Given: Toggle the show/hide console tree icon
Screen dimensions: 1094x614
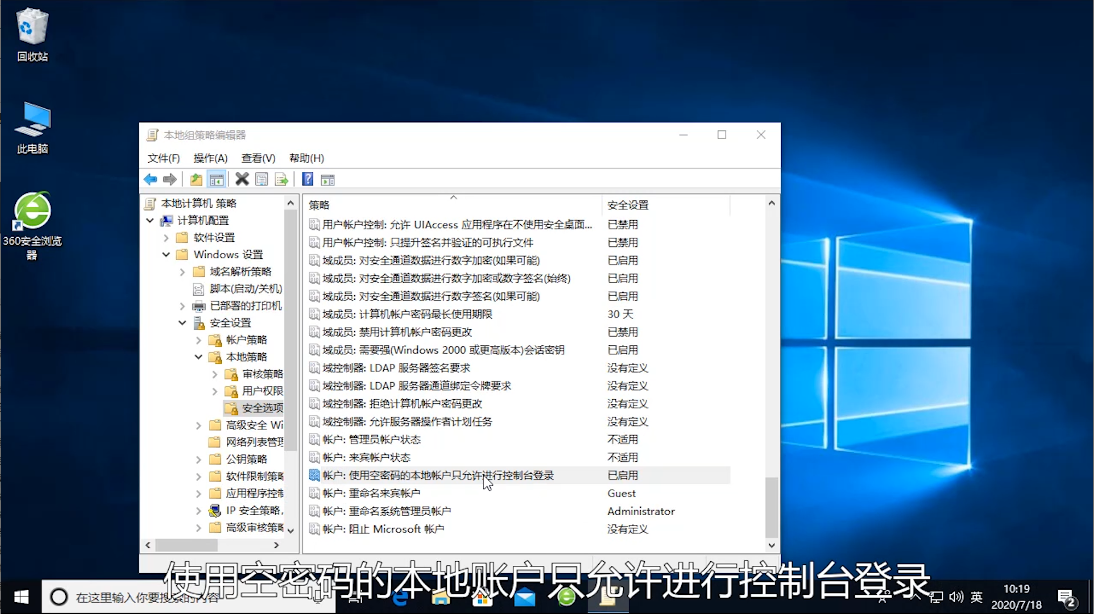Looking at the screenshot, I should click(x=216, y=180).
